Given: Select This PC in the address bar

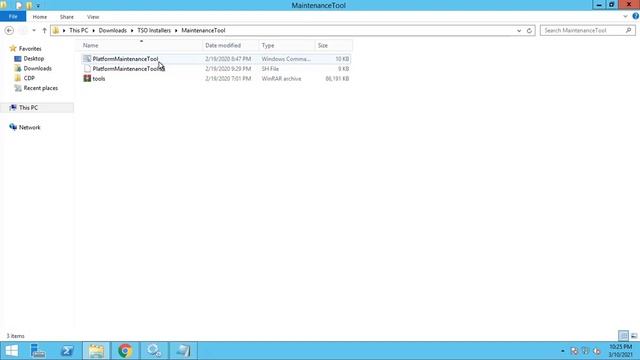Looking at the screenshot, I should tap(78, 31).
